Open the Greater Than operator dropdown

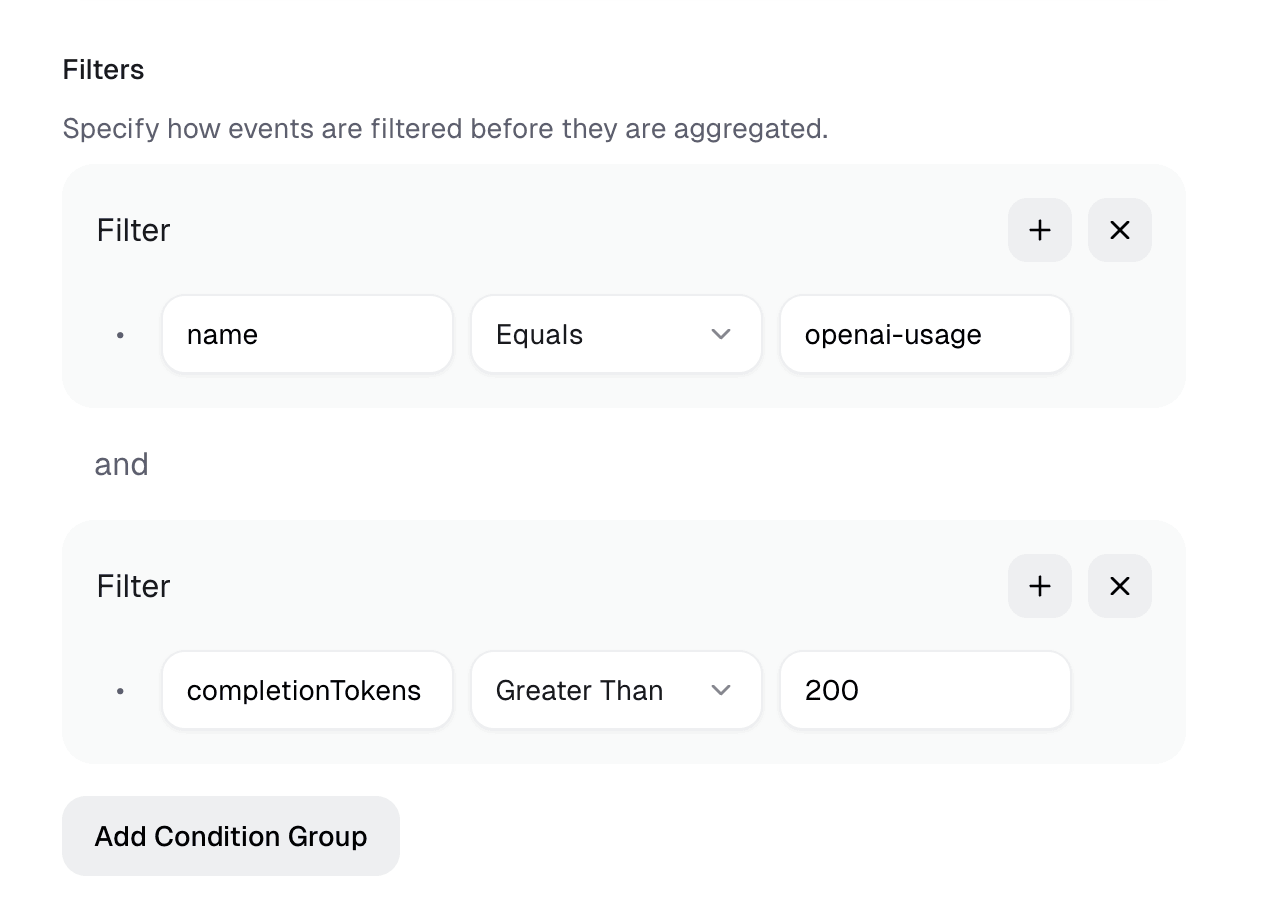(x=615, y=690)
